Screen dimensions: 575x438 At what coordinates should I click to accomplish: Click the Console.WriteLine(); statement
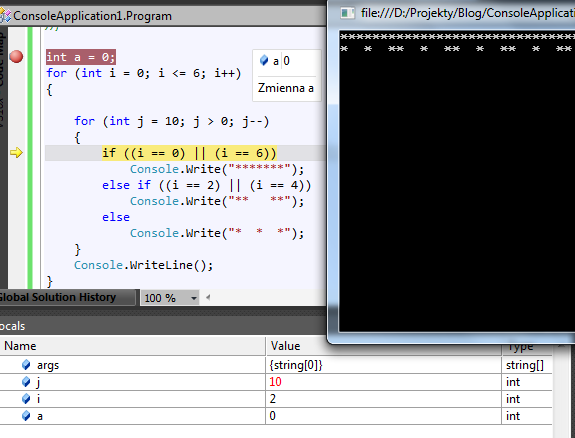[x=143, y=265]
